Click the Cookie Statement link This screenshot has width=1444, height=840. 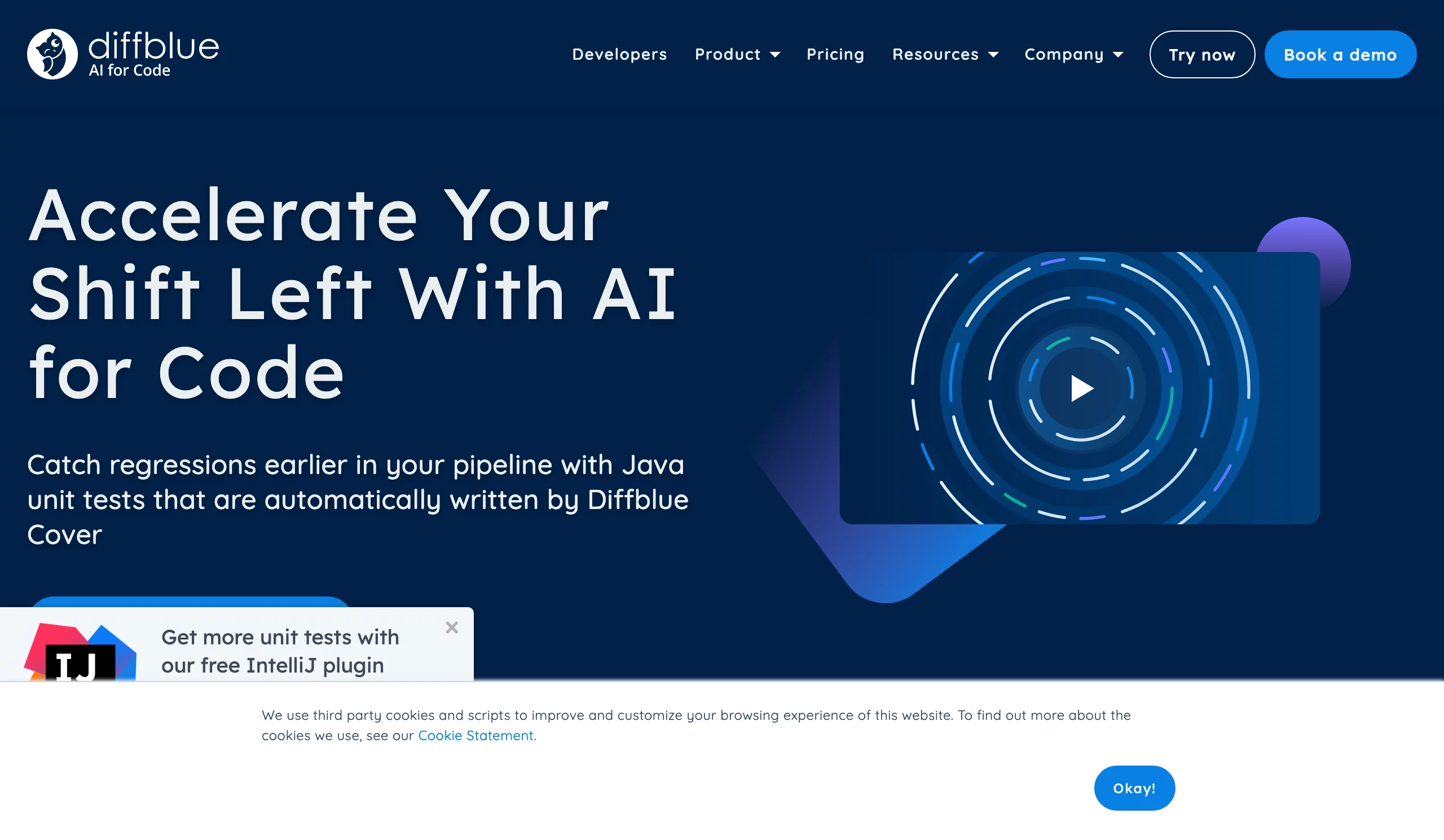pyautogui.click(x=476, y=735)
